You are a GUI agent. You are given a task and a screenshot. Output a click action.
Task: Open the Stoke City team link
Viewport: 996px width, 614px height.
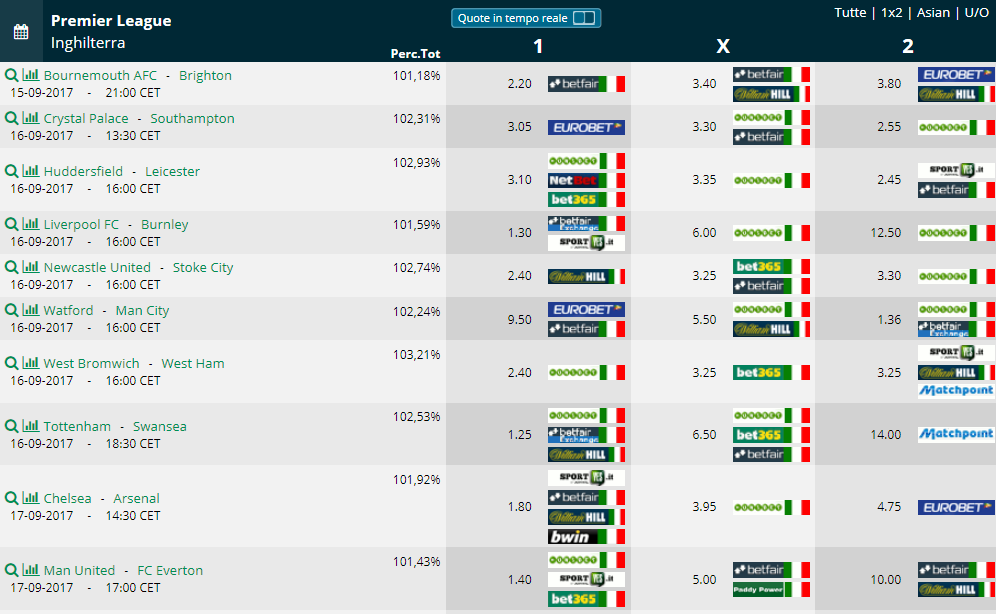[x=203, y=267]
